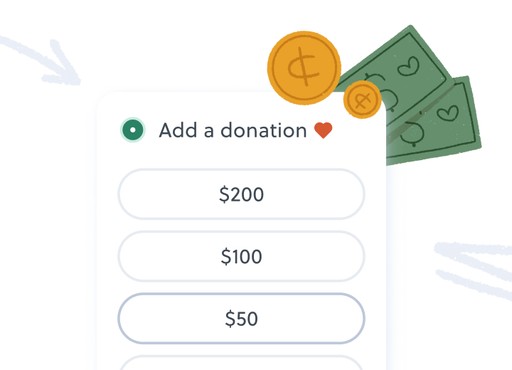This screenshot has width=512, height=370.
Task: Click the small gold coin icon
Action: coord(362,99)
